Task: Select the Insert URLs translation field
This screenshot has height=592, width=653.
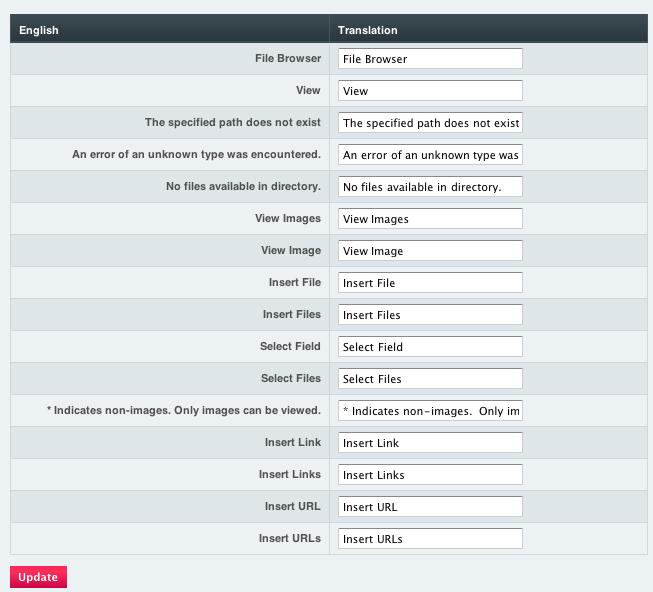Action: point(430,539)
